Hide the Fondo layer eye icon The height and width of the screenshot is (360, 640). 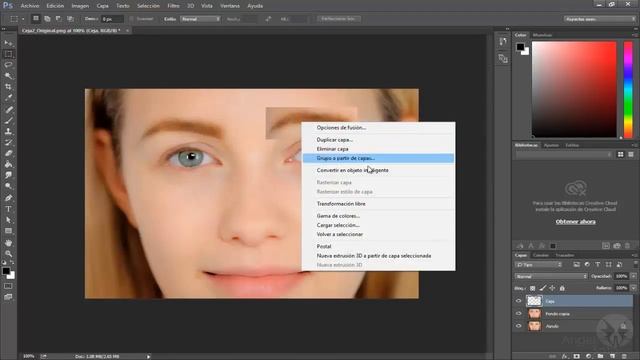519,326
